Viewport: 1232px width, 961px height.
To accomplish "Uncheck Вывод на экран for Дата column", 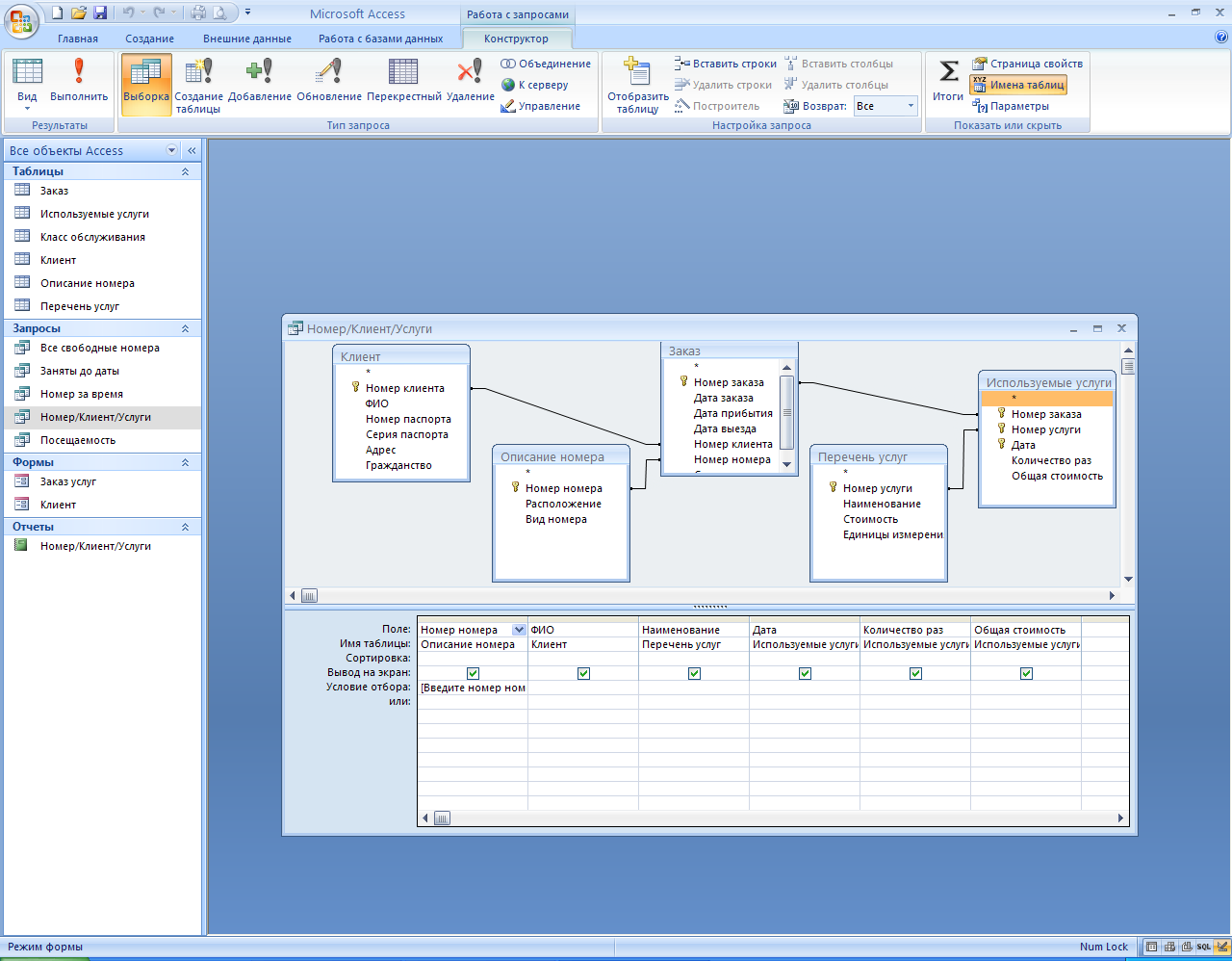I will 805,673.
